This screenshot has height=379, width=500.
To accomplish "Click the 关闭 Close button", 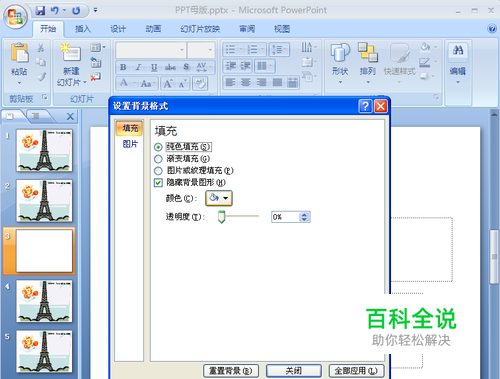I will point(294,371).
